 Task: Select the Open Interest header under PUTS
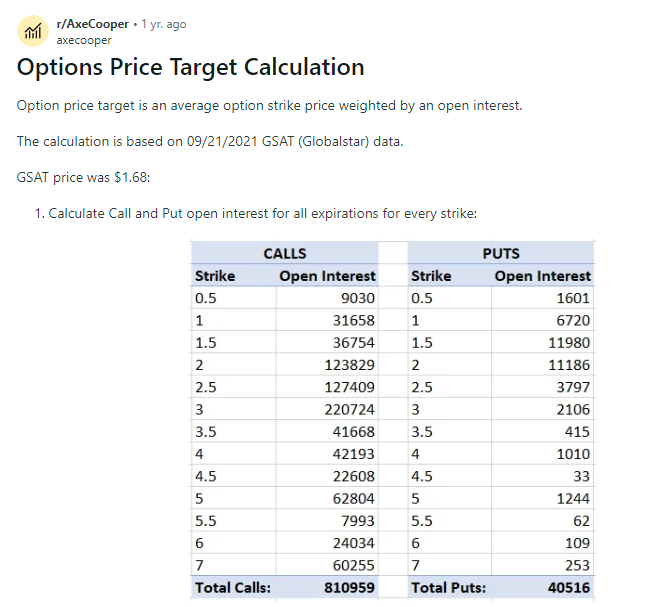tap(543, 276)
